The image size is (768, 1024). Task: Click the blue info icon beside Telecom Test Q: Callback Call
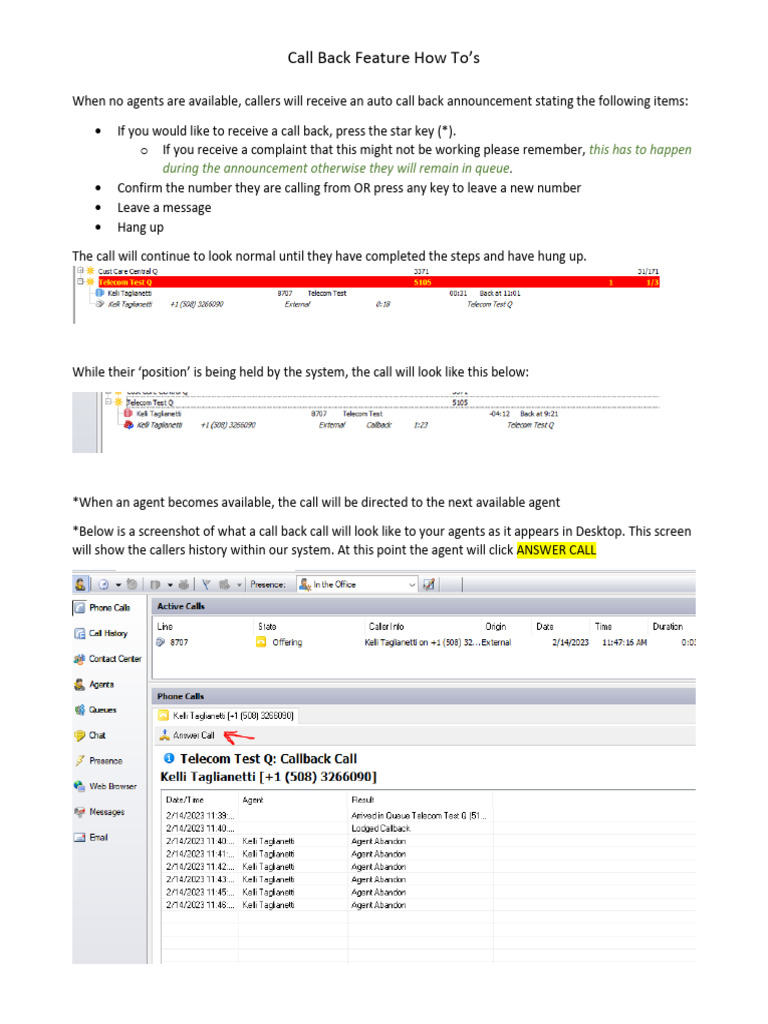[168, 758]
